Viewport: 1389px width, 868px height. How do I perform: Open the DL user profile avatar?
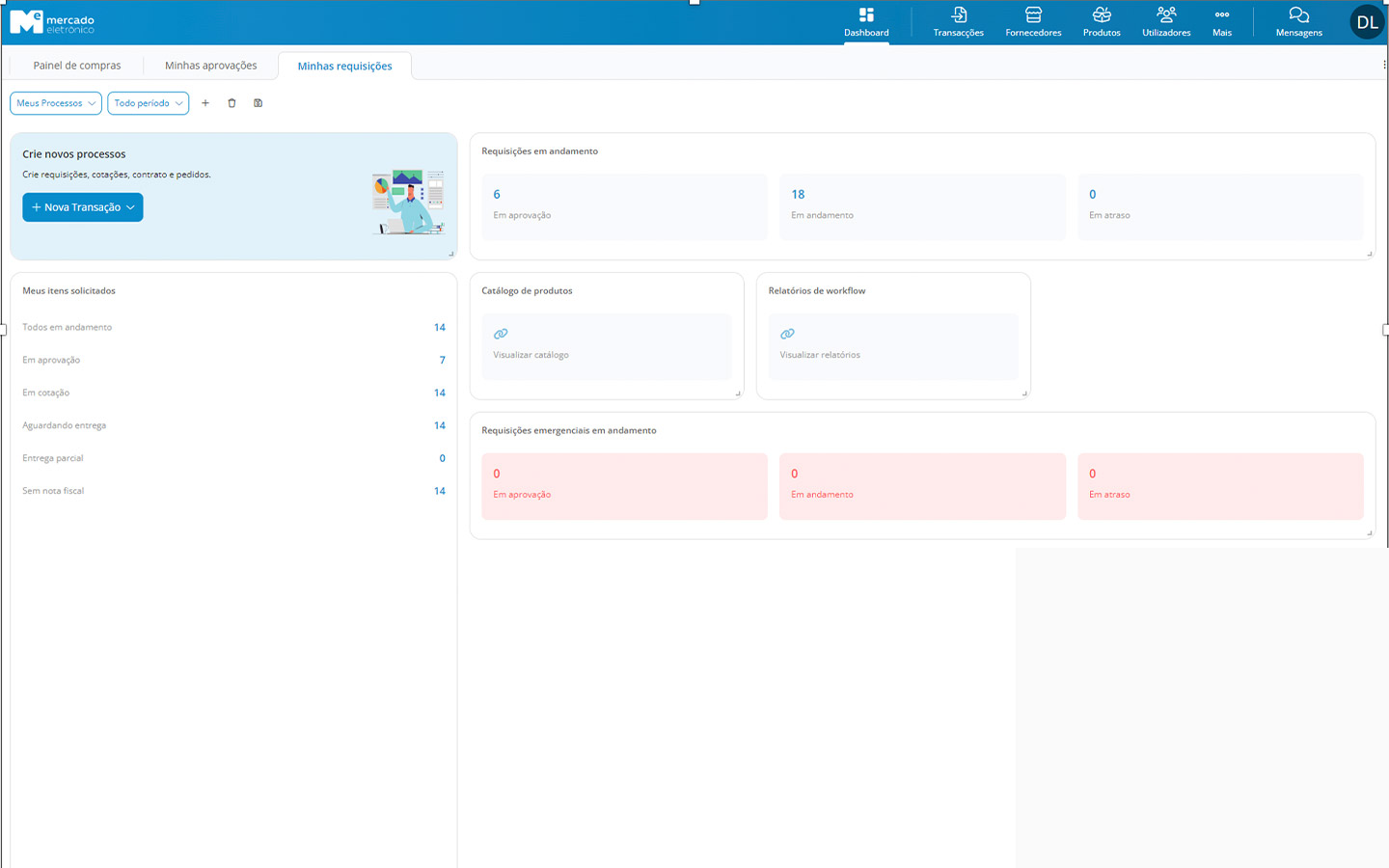click(x=1367, y=22)
